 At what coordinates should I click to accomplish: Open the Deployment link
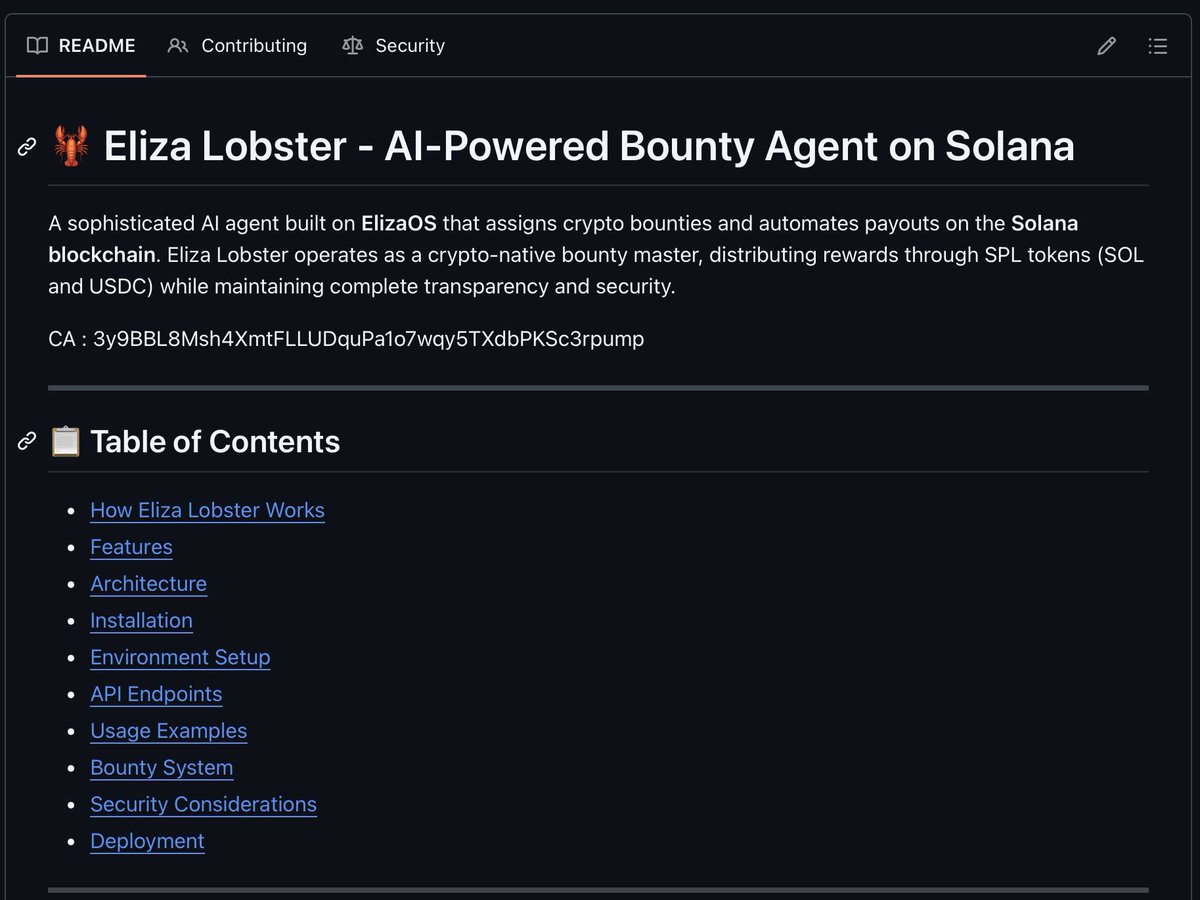(147, 841)
